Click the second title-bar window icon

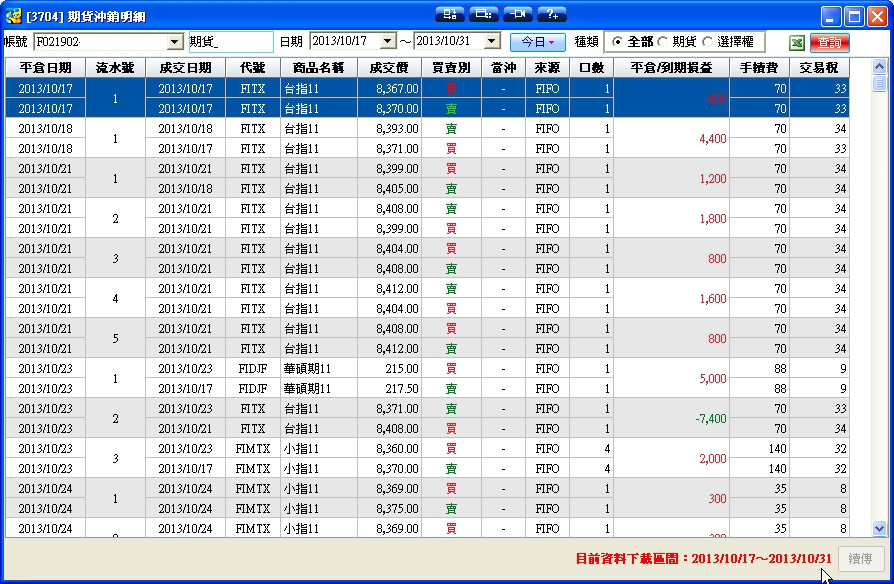pyautogui.click(x=483, y=14)
